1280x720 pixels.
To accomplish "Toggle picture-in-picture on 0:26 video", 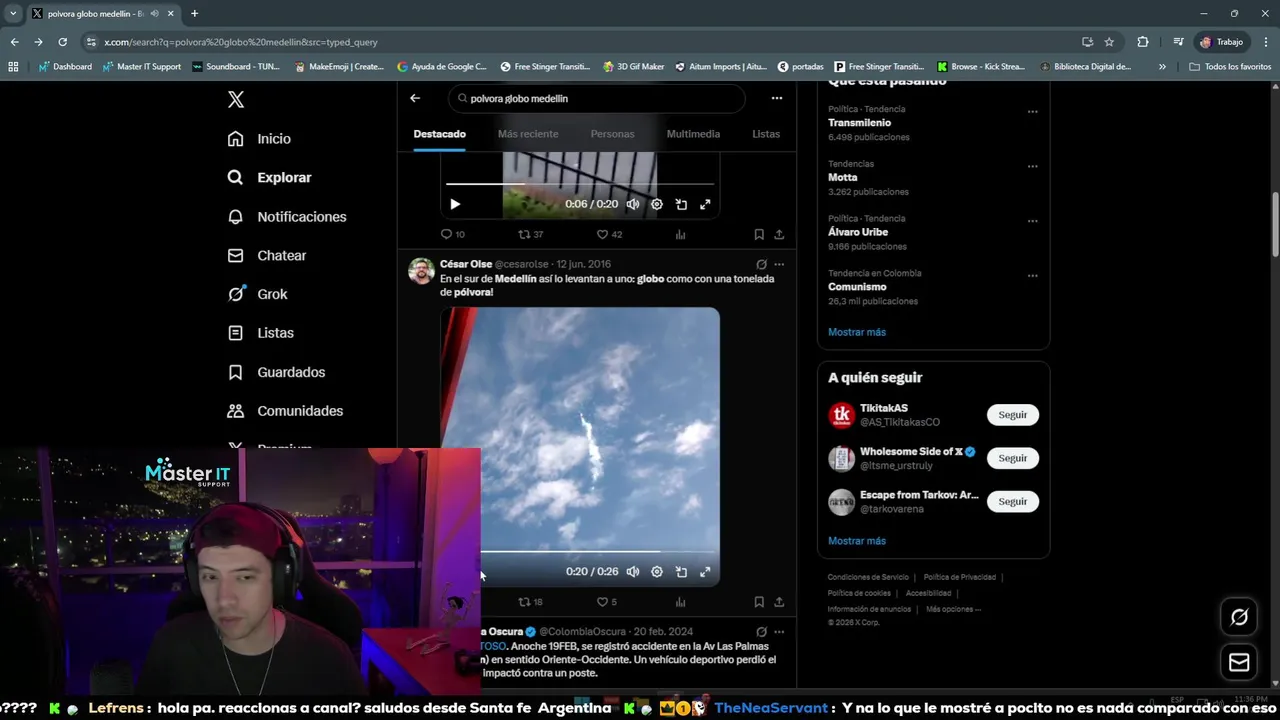I will click(x=681, y=572).
